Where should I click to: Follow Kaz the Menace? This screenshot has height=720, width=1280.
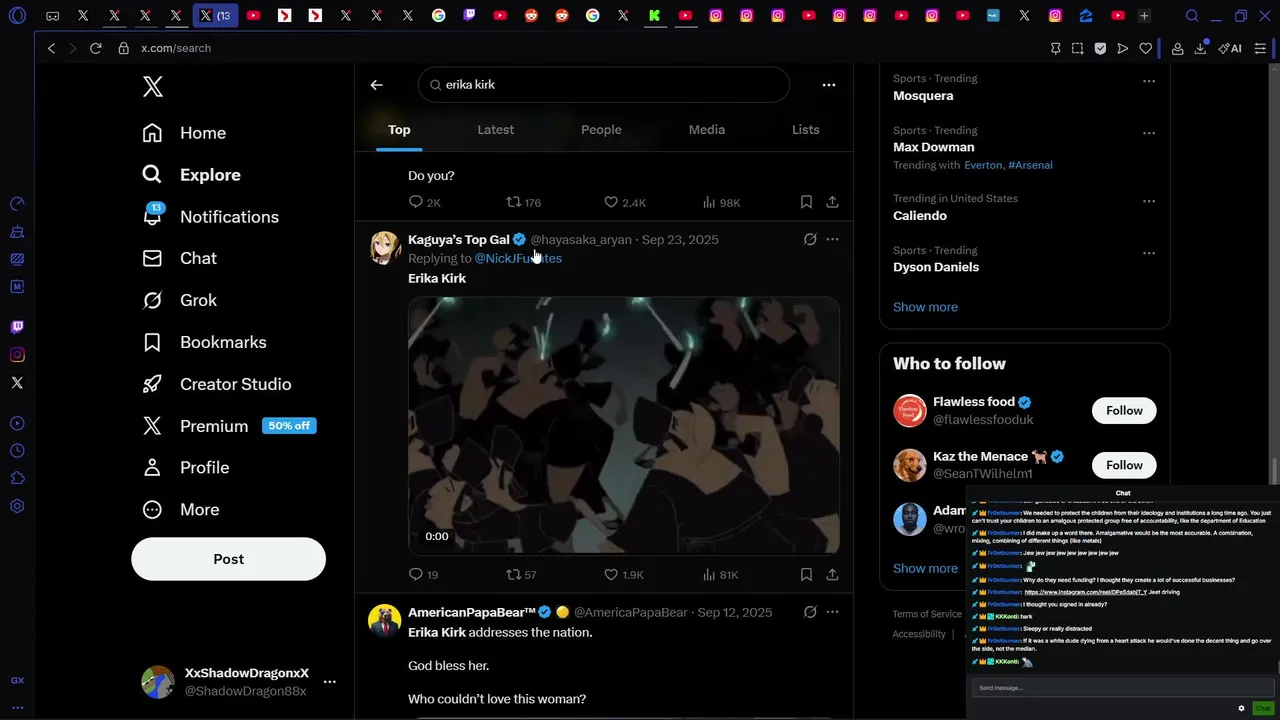pos(1124,465)
